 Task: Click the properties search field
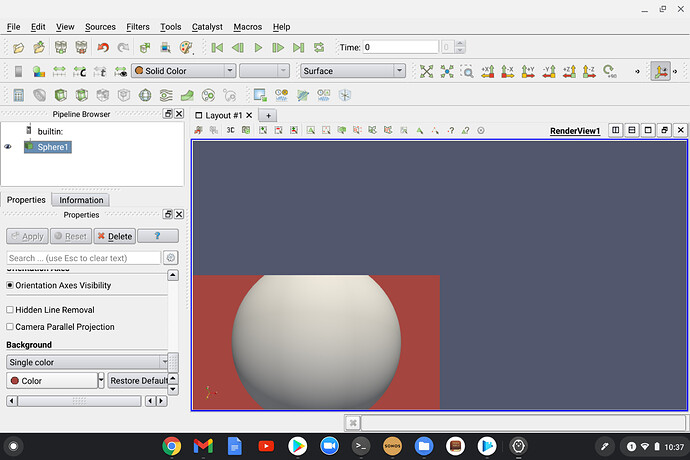pyautogui.click(x=84, y=258)
